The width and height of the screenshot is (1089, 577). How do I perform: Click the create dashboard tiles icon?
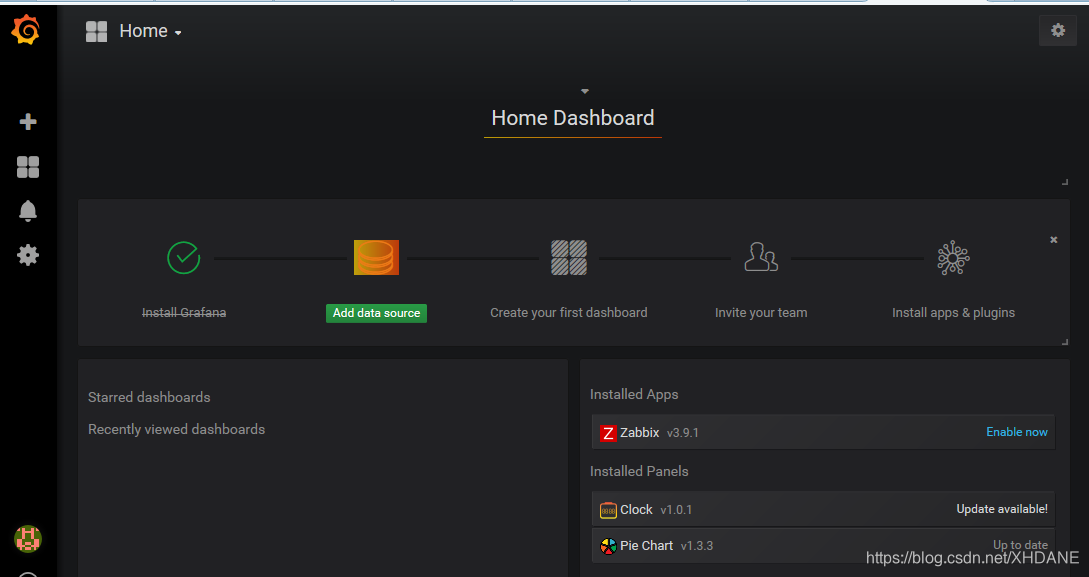point(569,258)
